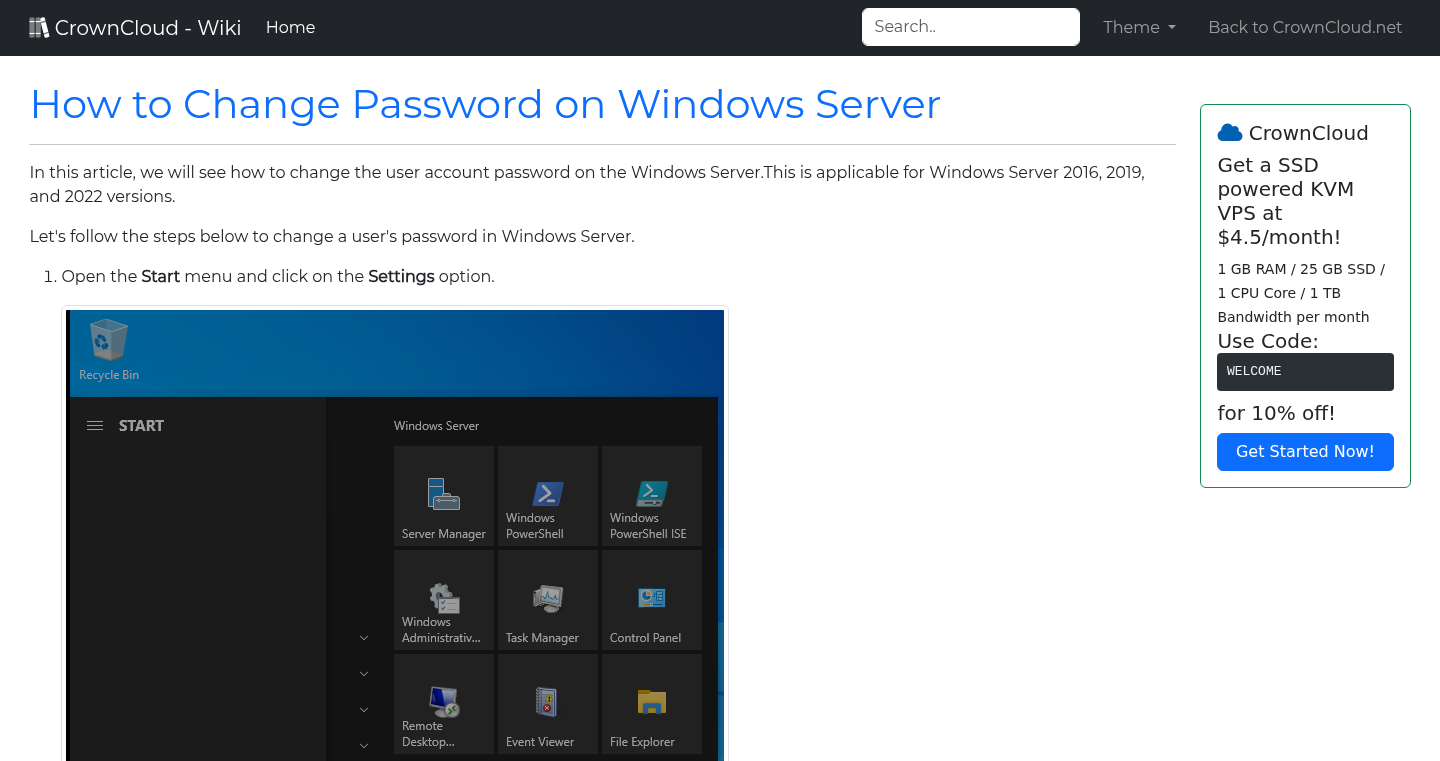
Task: Open Remote Desktop Connection
Action: tap(443, 703)
